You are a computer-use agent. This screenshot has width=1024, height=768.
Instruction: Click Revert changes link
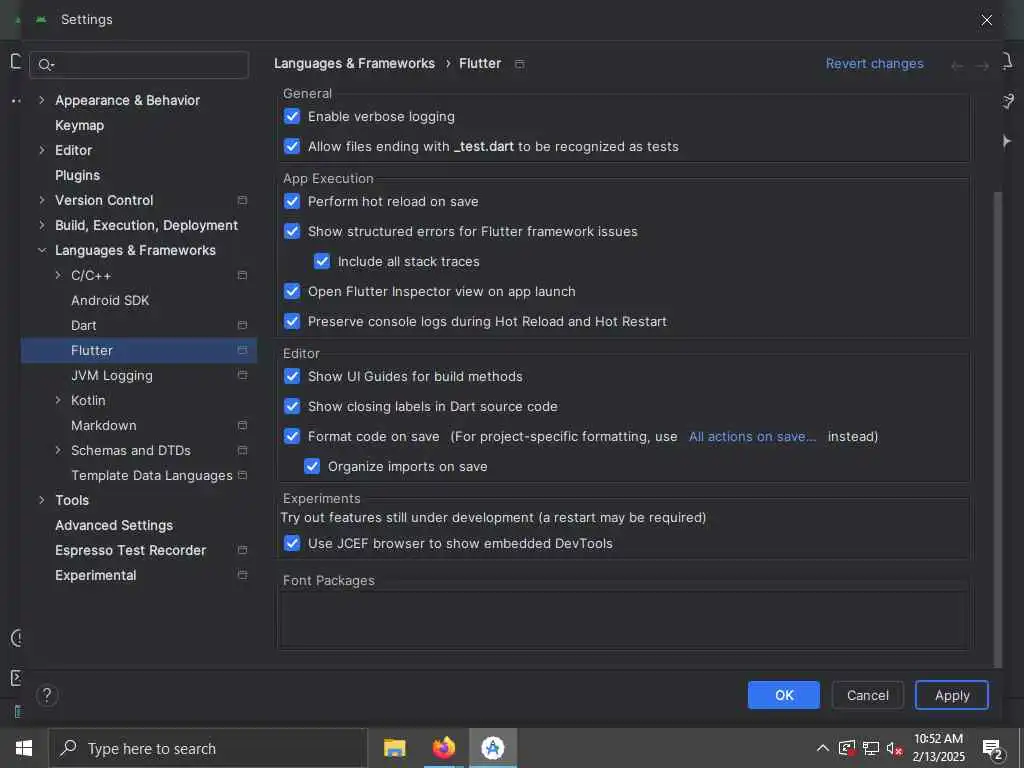[x=874, y=63]
